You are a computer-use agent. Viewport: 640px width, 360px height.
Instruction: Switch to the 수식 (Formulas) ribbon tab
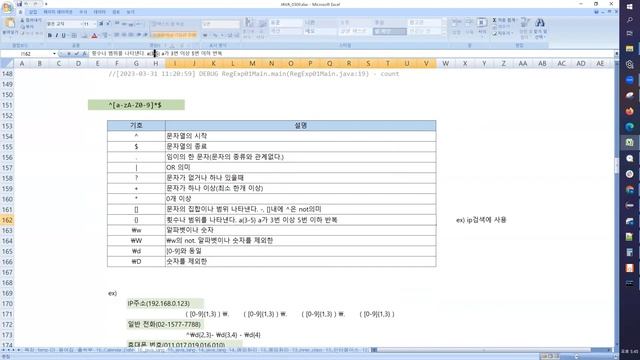point(83,12)
